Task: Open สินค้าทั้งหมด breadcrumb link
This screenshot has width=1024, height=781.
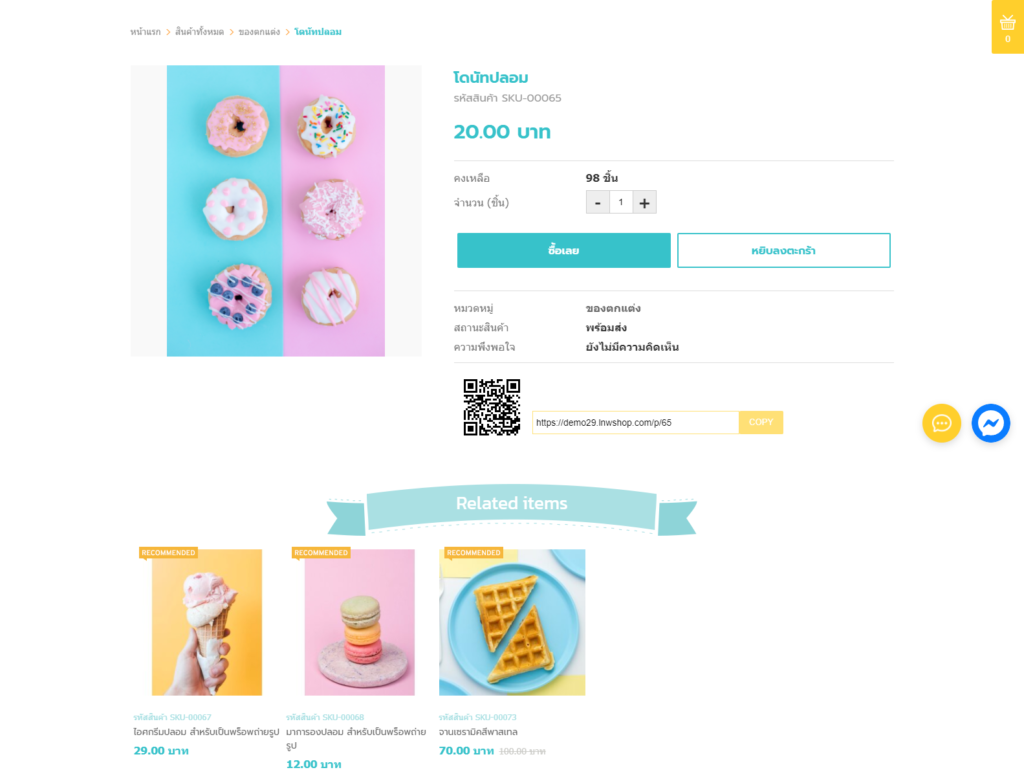Action: tap(199, 32)
